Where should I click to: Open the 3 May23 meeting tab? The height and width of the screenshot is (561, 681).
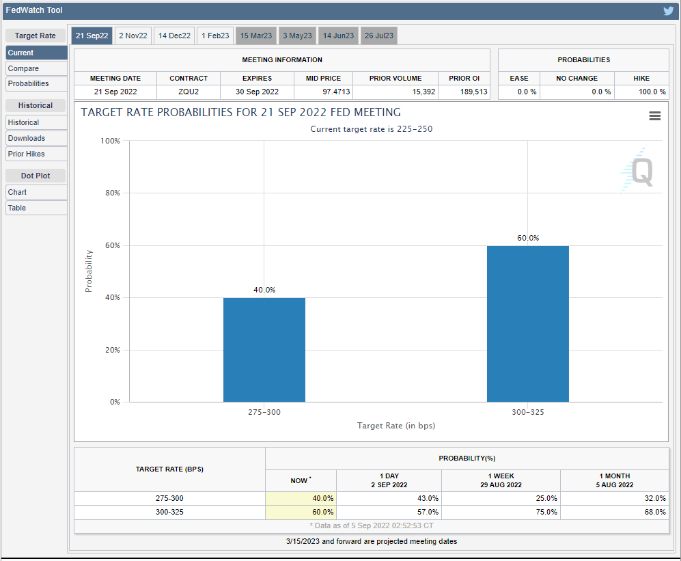(x=297, y=36)
